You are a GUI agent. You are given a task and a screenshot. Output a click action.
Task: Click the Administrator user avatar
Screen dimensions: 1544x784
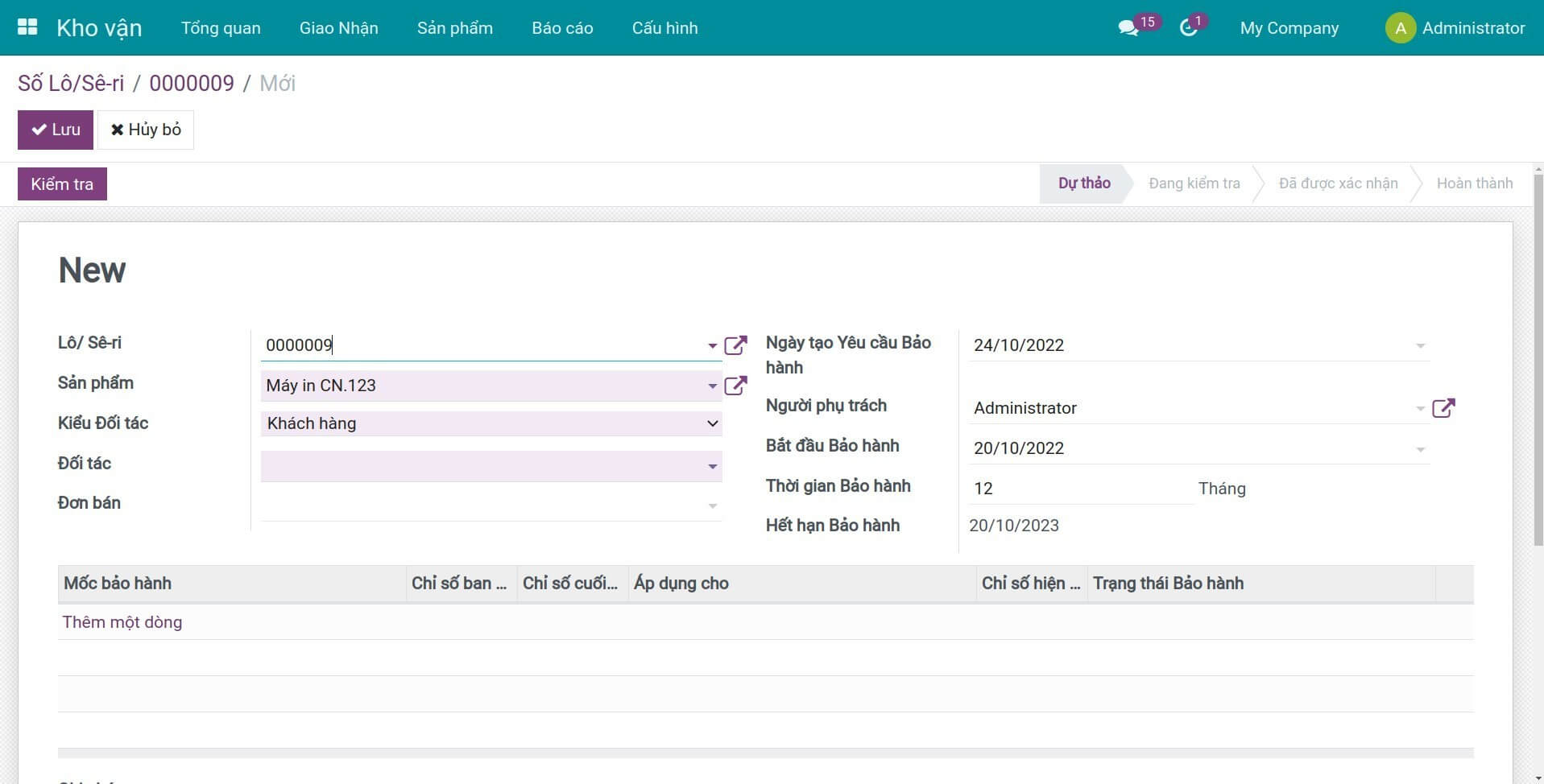[1400, 28]
